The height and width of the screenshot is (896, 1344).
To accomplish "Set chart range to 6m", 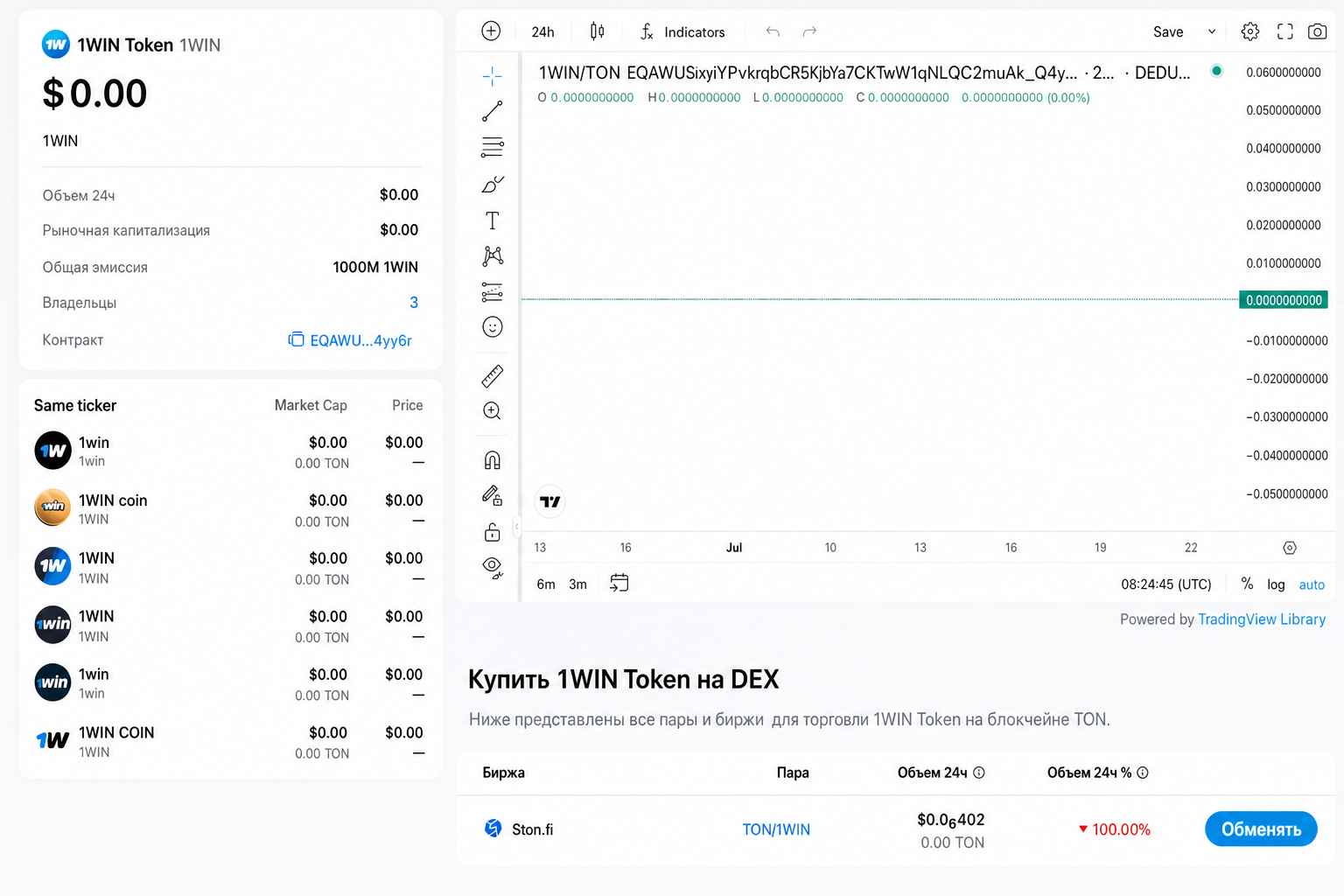I will pyautogui.click(x=546, y=584).
